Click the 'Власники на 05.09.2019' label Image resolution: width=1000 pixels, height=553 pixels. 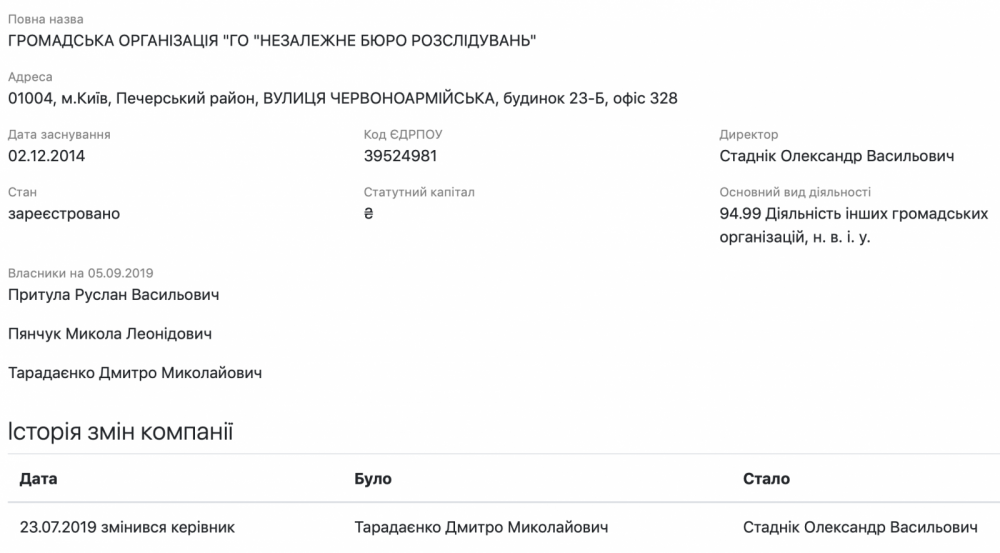tap(80, 273)
